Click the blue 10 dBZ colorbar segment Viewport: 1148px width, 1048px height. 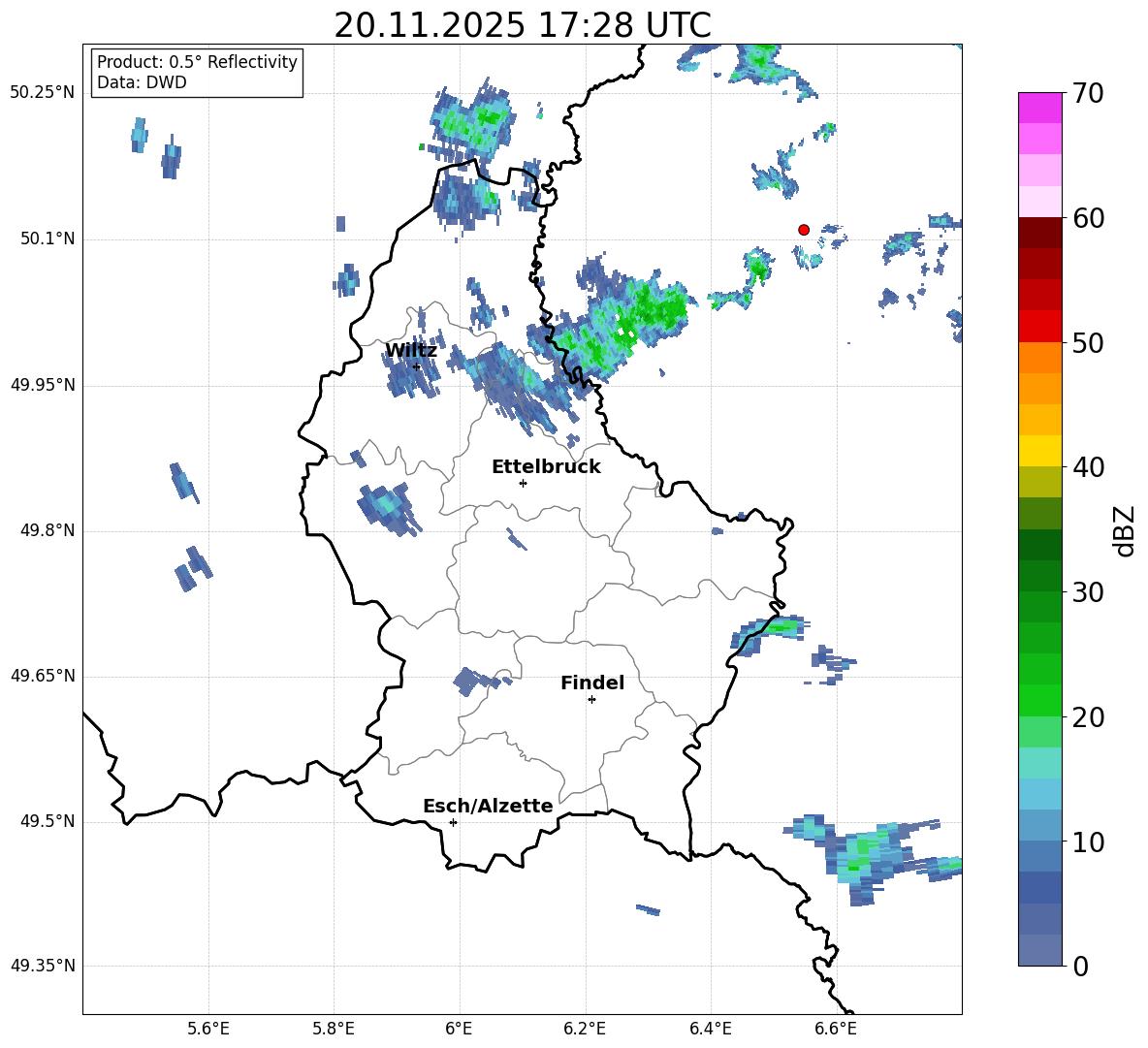point(1039,826)
